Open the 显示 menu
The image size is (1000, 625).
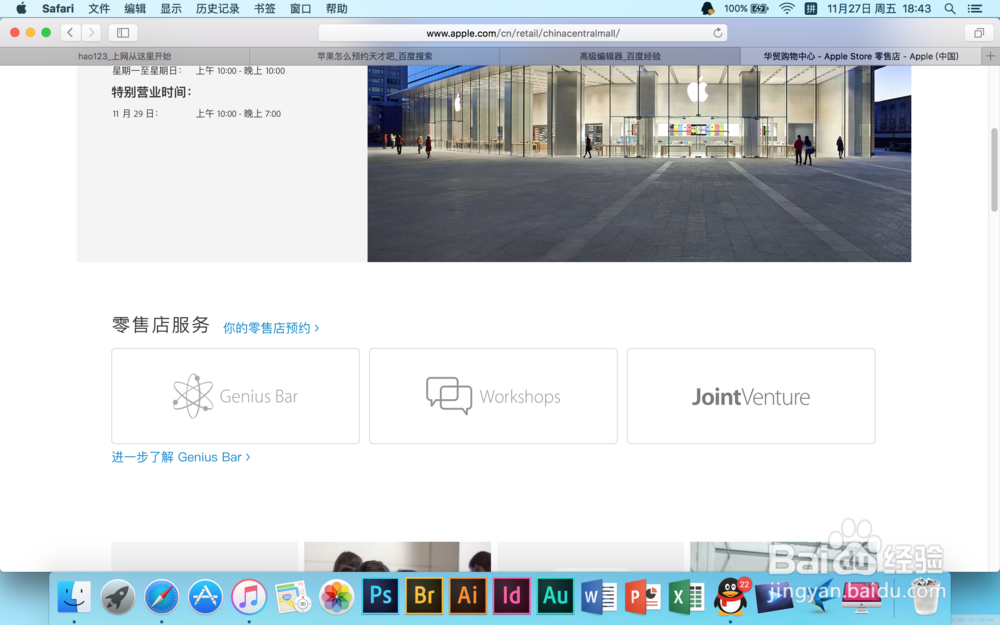click(171, 8)
